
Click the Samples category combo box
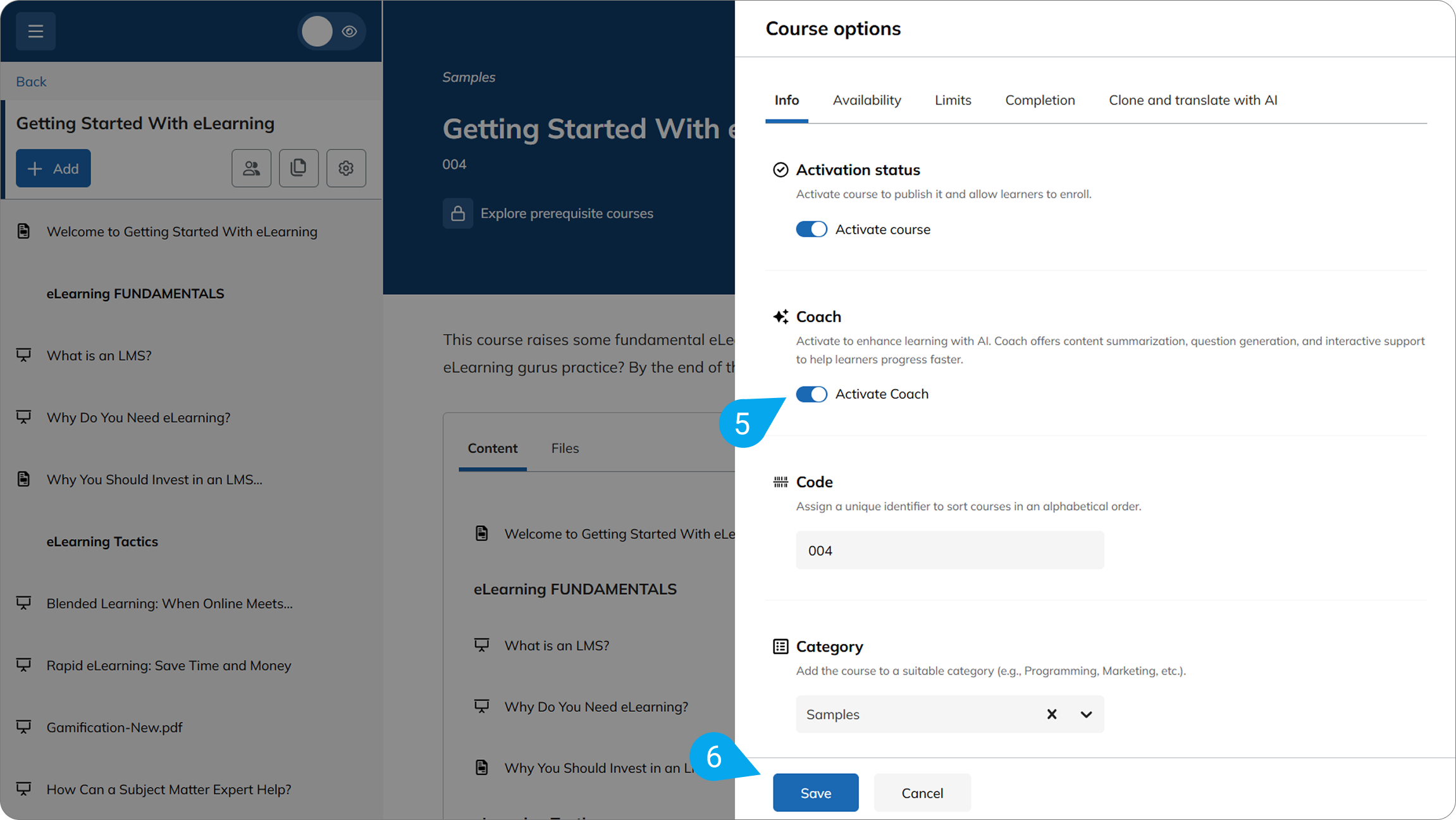tap(950, 714)
